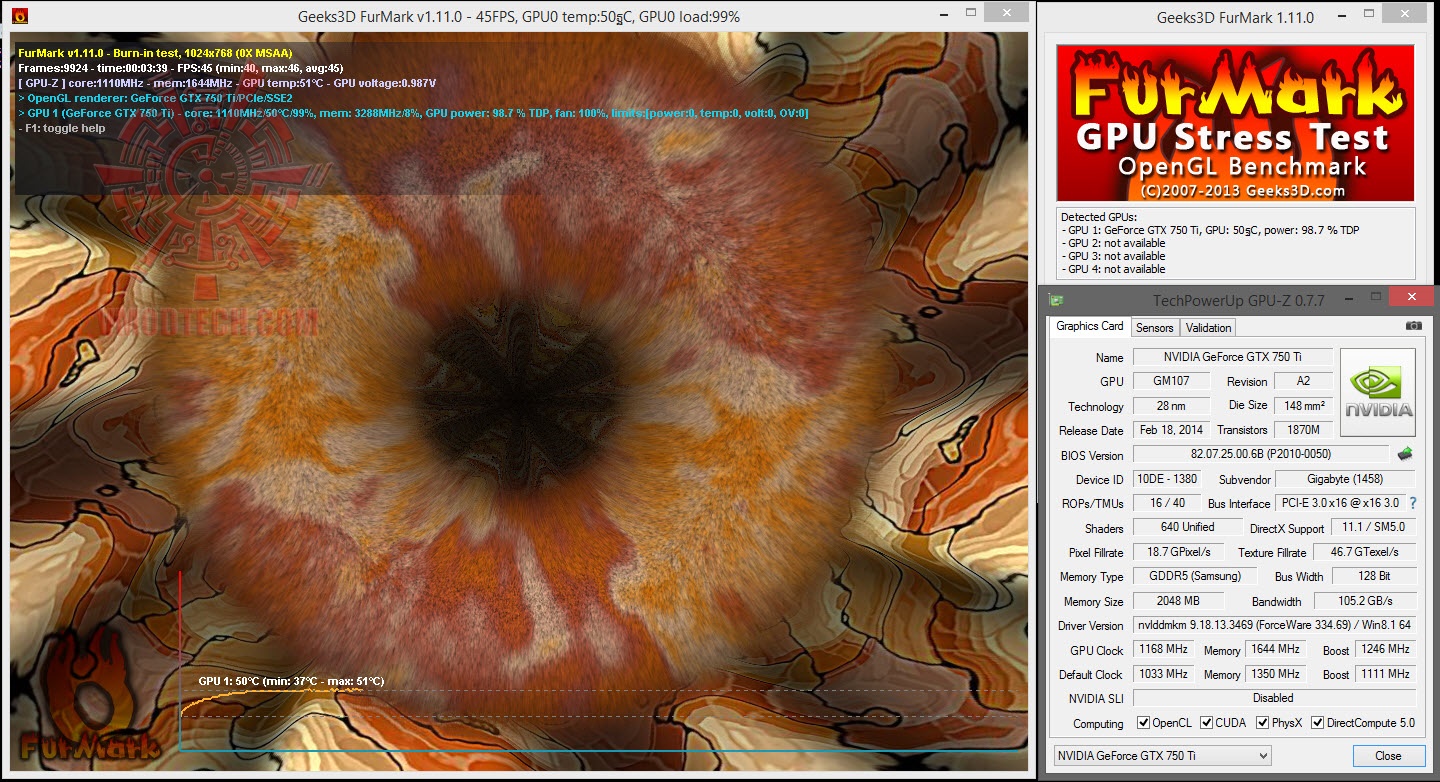Open the NVIDIA GeForce GTX 750 Ti dropdown

pyautogui.click(x=1162, y=755)
